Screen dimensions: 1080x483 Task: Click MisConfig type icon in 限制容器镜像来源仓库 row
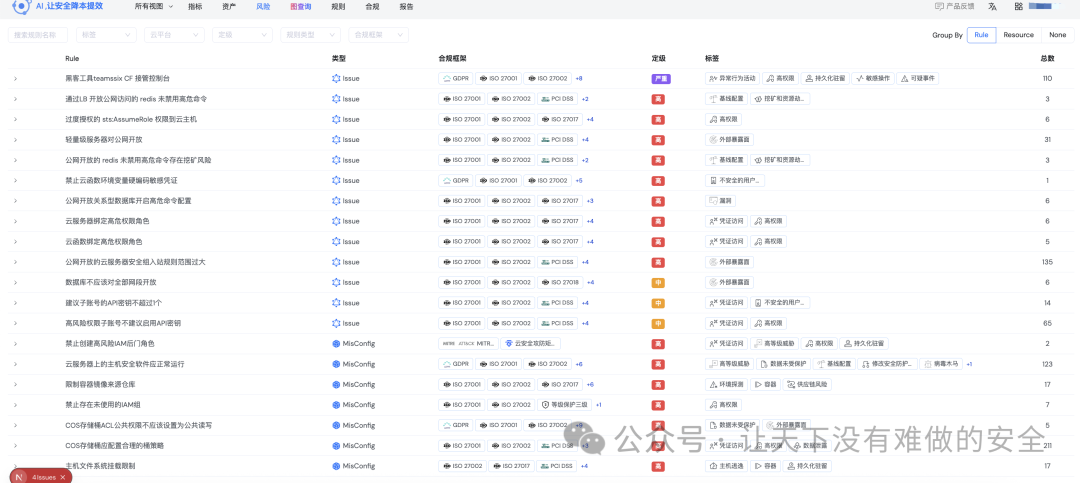336,384
